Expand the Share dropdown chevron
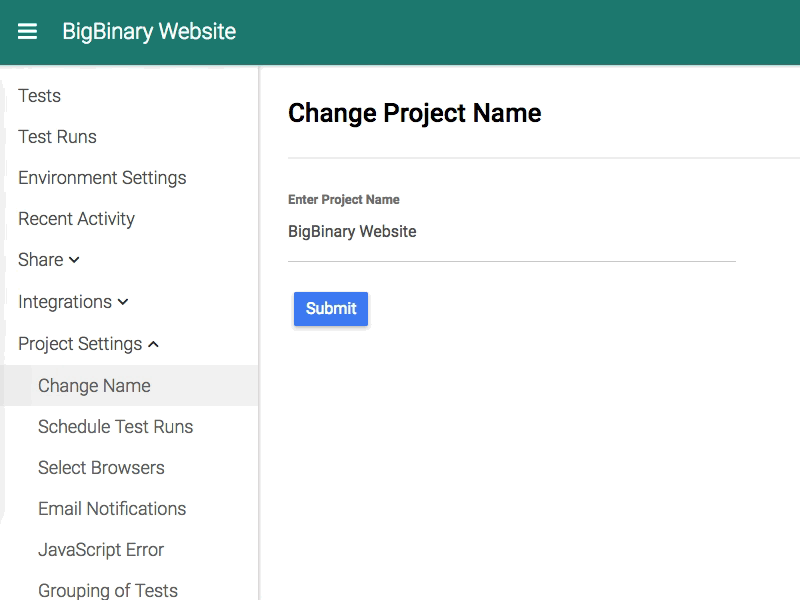 (74, 260)
